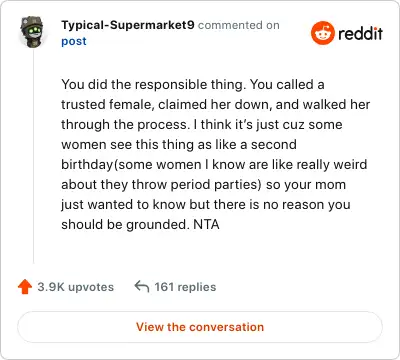Upvote using the orange arrow icon
Image resolution: width=400 pixels, height=360 pixels.
(25, 287)
